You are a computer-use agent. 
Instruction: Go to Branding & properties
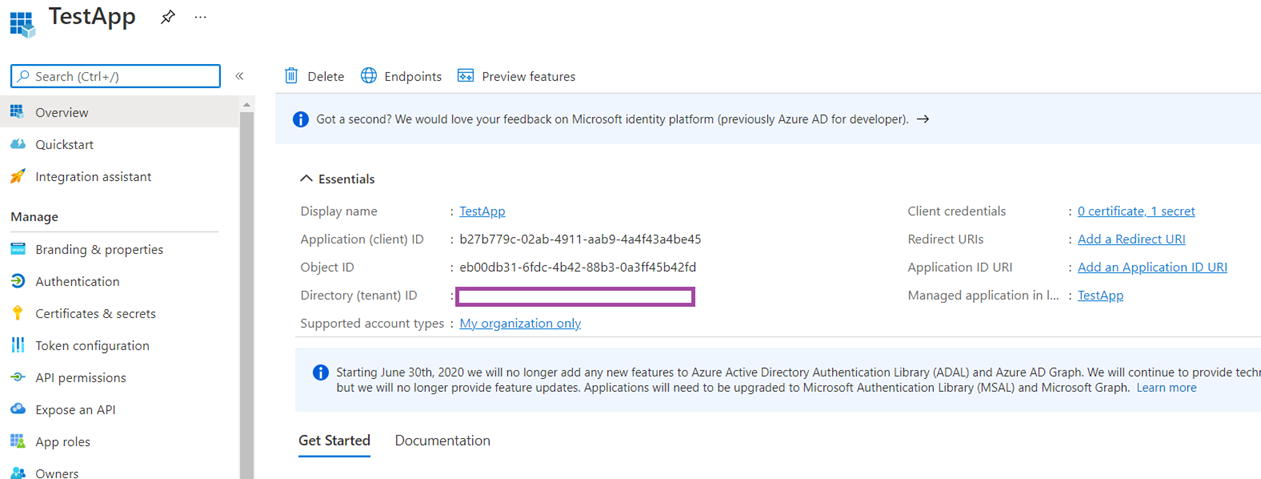click(x=99, y=249)
